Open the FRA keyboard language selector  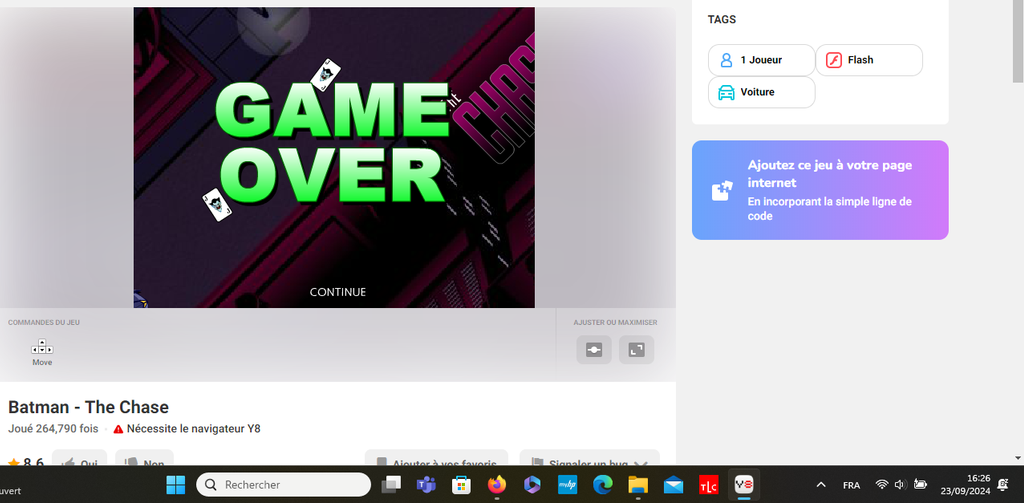coord(851,485)
